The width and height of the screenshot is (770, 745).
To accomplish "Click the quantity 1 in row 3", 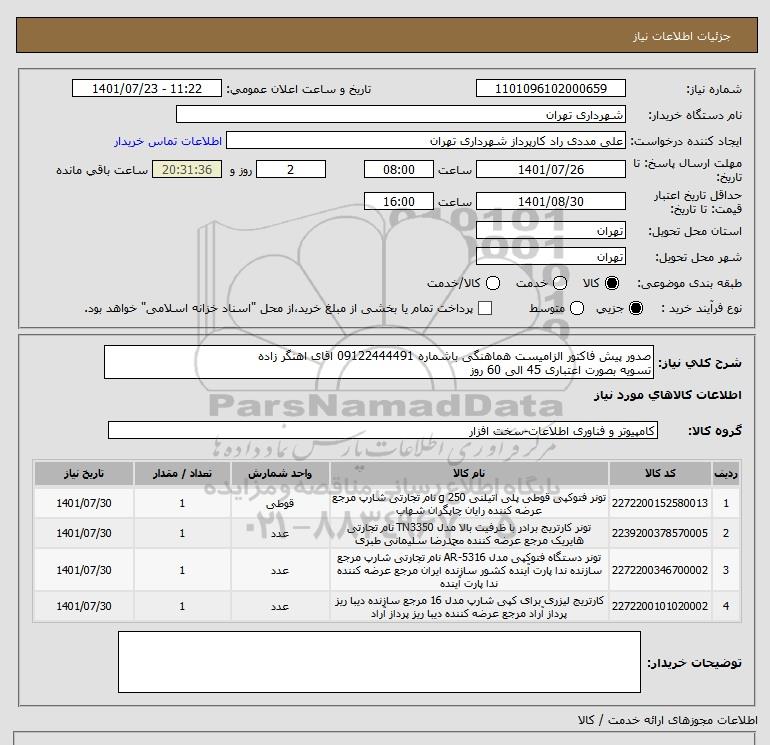I will click(182, 570).
